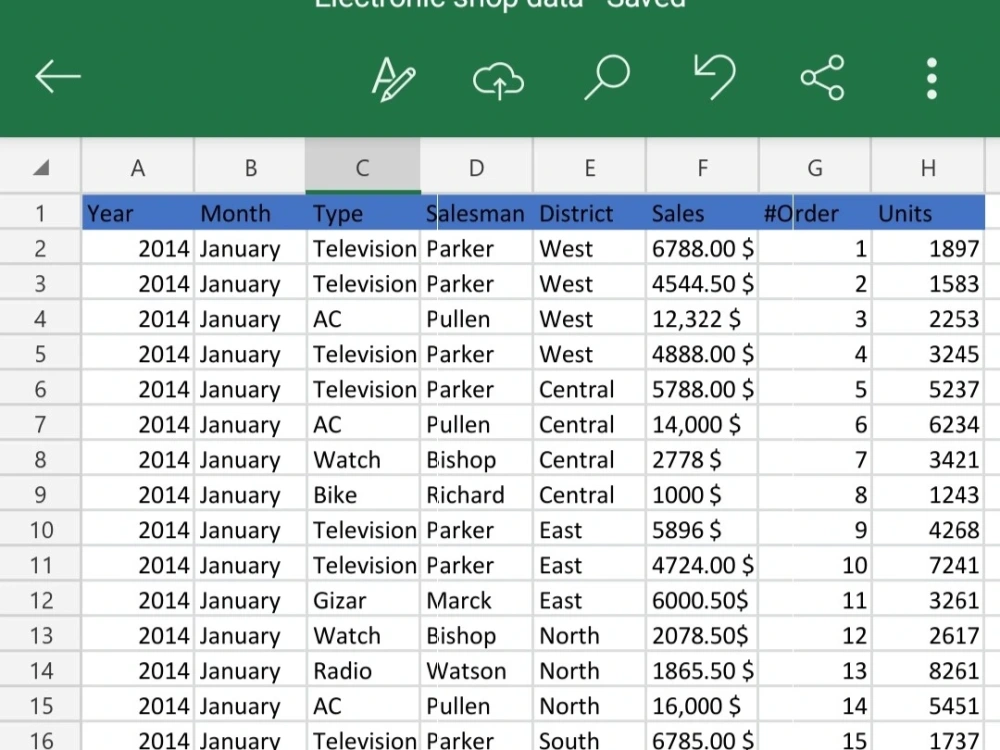1000x750 pixels.
Task: Open search with the magnifier icon
Action: coord(607,78)
